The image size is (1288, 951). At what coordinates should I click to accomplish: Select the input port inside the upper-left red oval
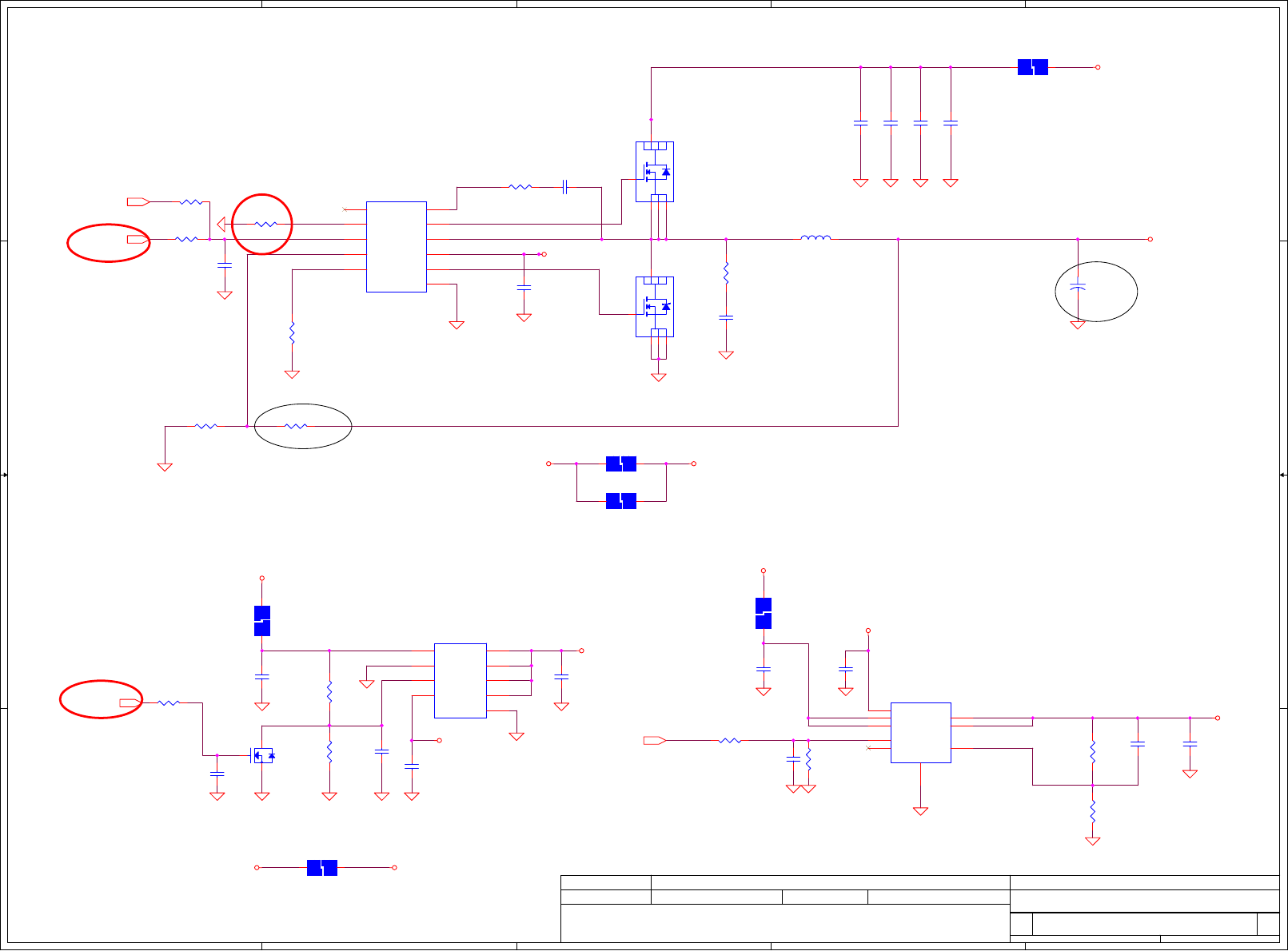click(x=138, y=239)
